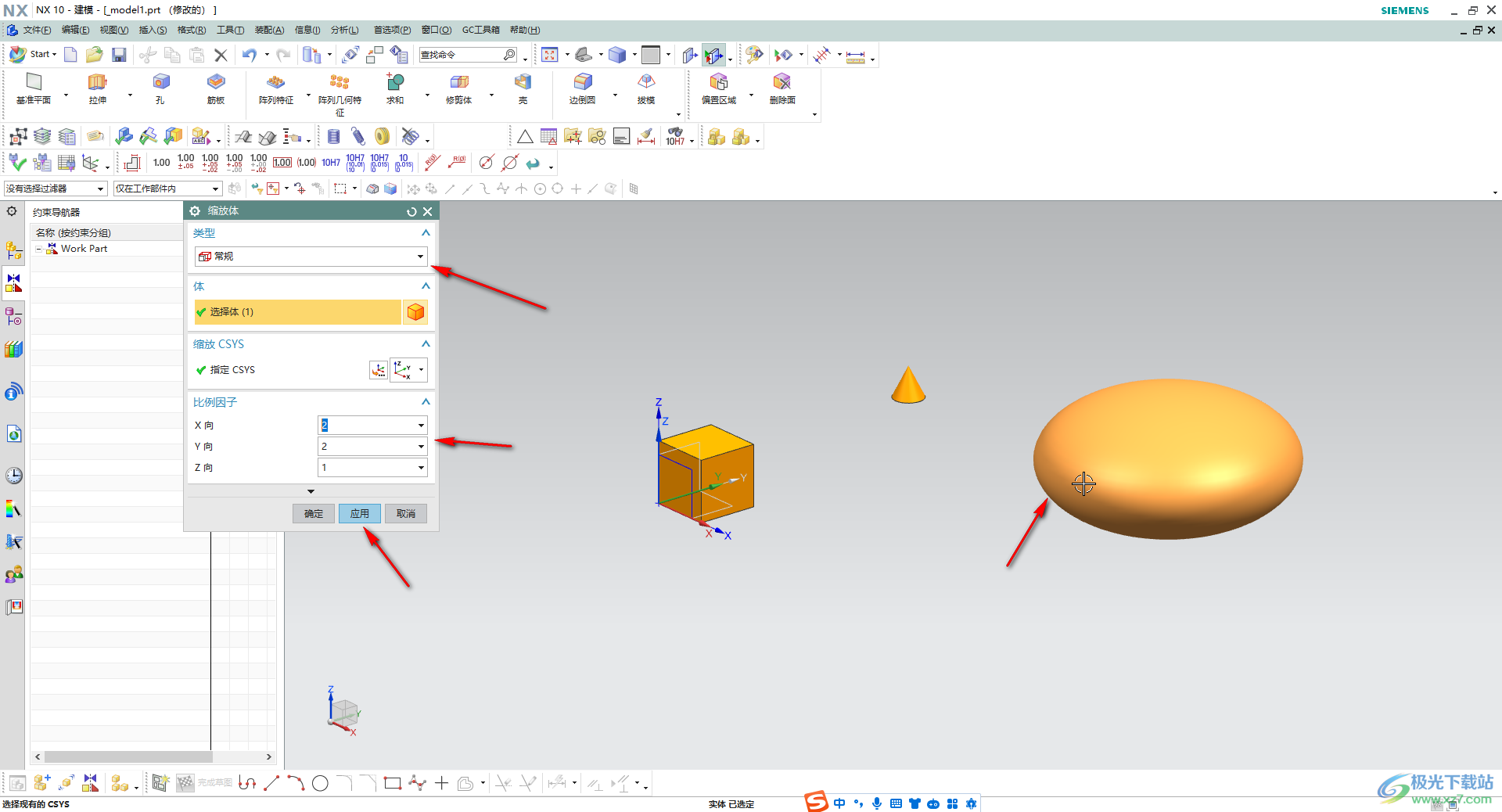The width and height of the screenshot is (1502, 812).
Task: Collapse the 缩放 CSYS section
Action: coord(426,344)
